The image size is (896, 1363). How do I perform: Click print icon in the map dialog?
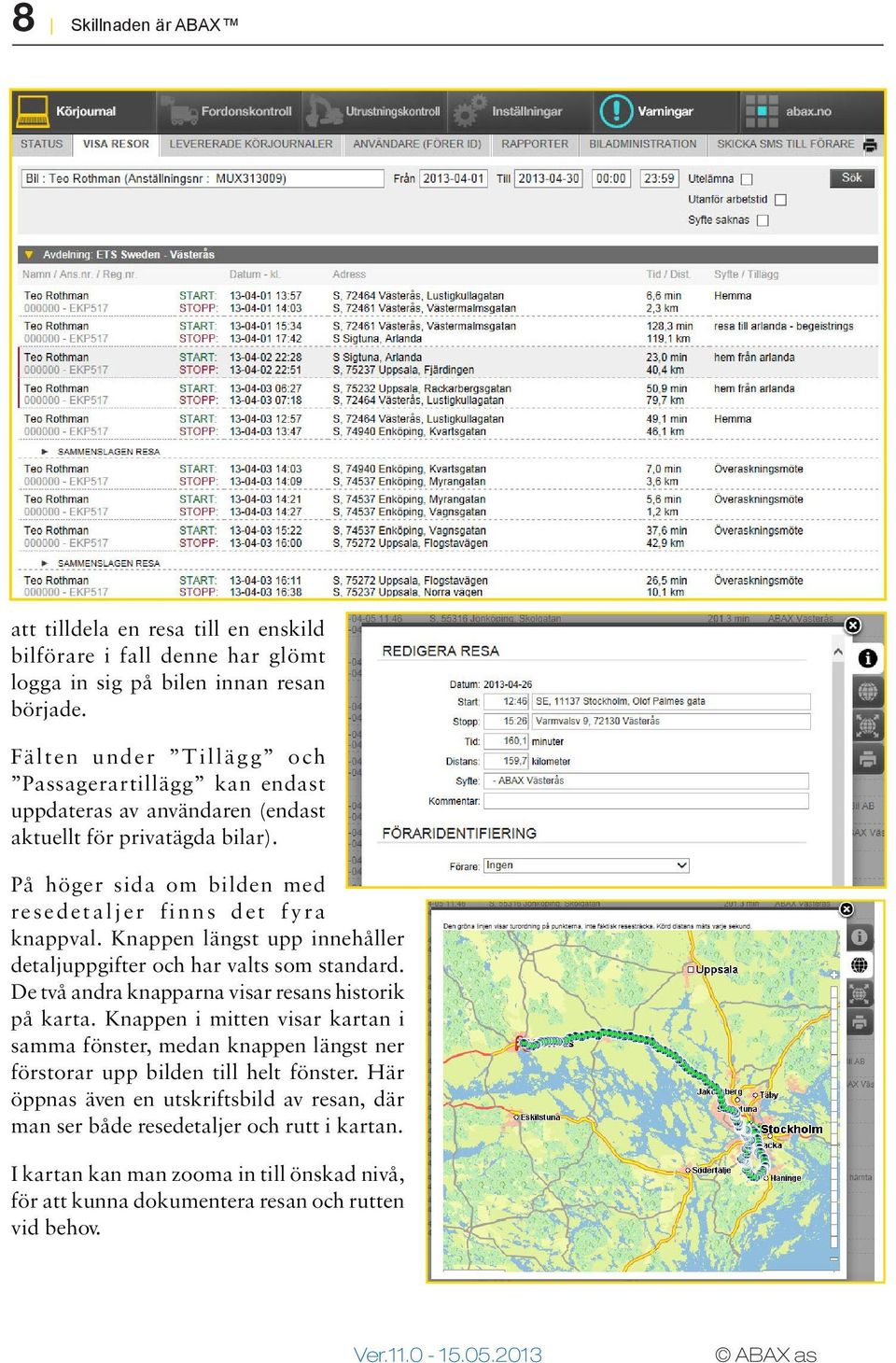coord(860,1022)
